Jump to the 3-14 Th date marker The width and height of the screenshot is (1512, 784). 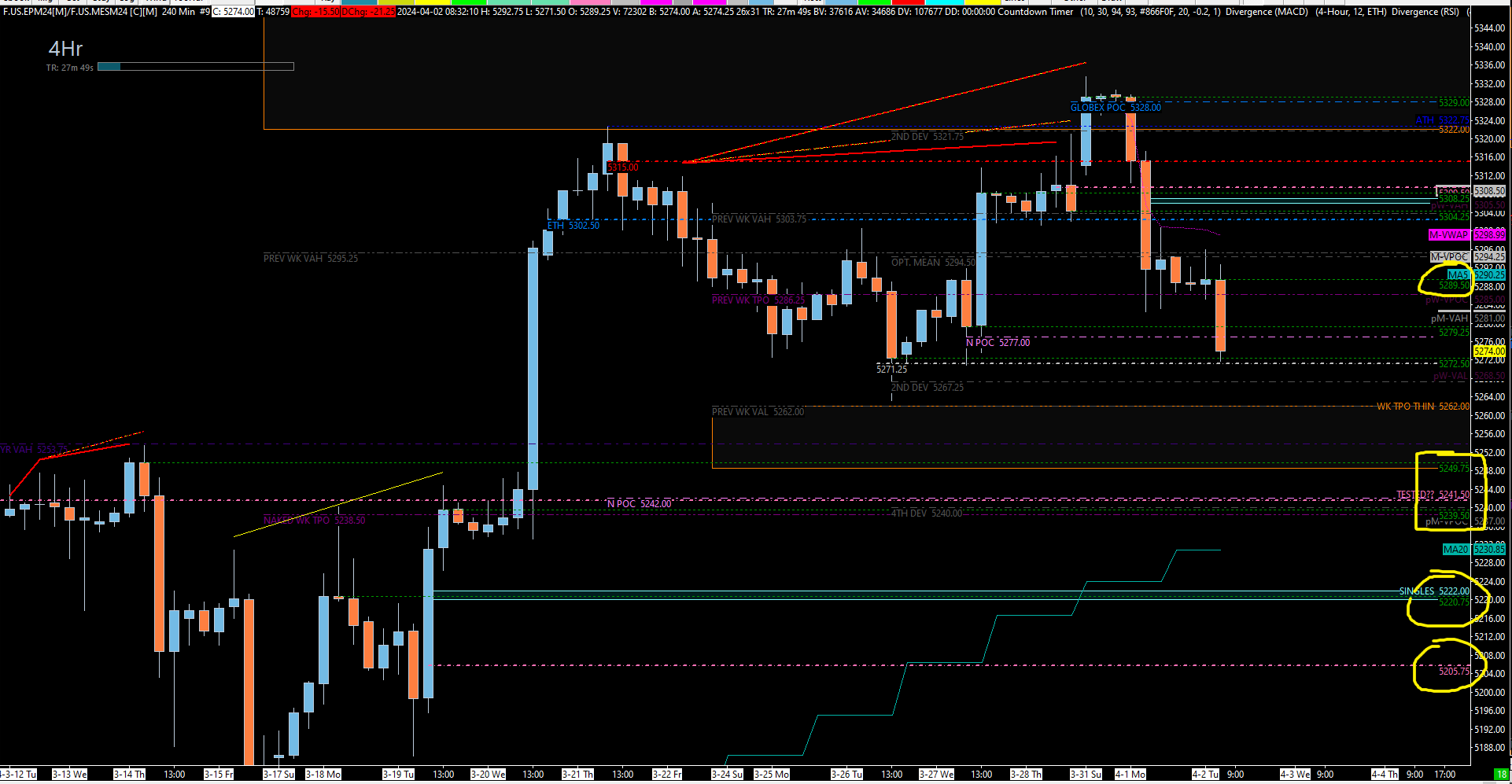[x=129, y=775]
